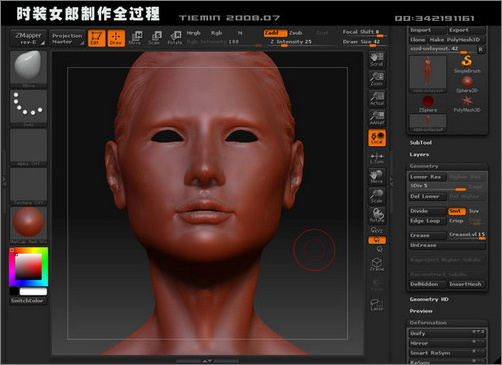Collapse the Deformation section header
502x365 pixels.
[447, 323]
